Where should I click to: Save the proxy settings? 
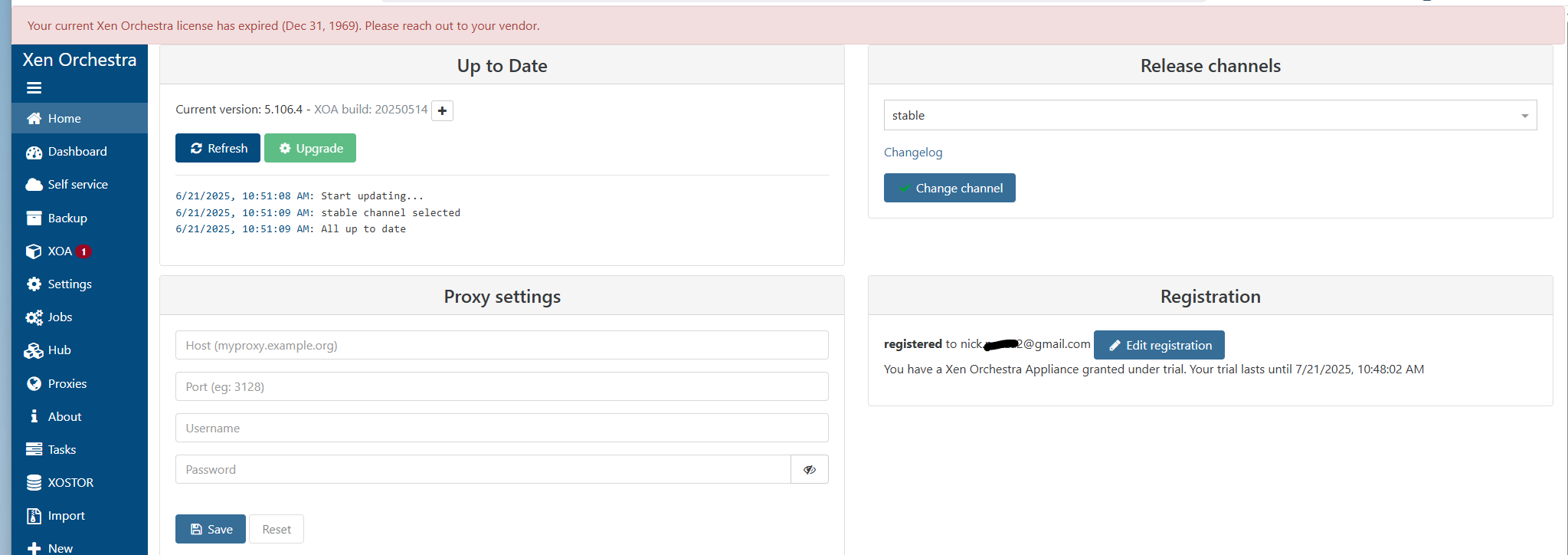(x=211, y=529)
